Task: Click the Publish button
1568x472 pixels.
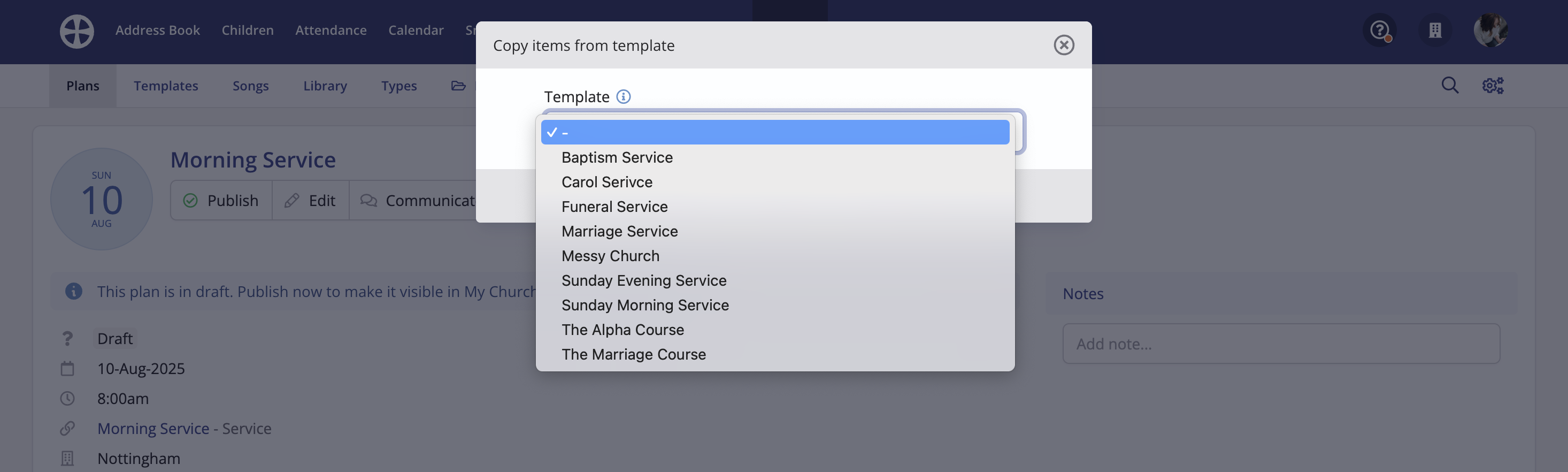Action: (221, 200)
